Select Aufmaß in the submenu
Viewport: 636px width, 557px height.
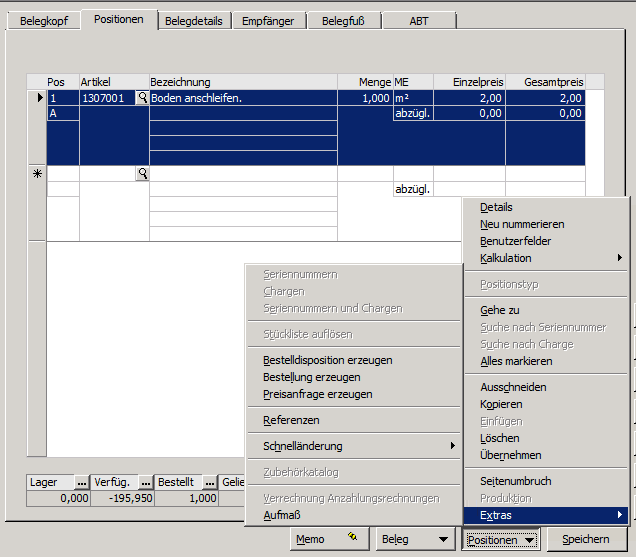(282, 515)
